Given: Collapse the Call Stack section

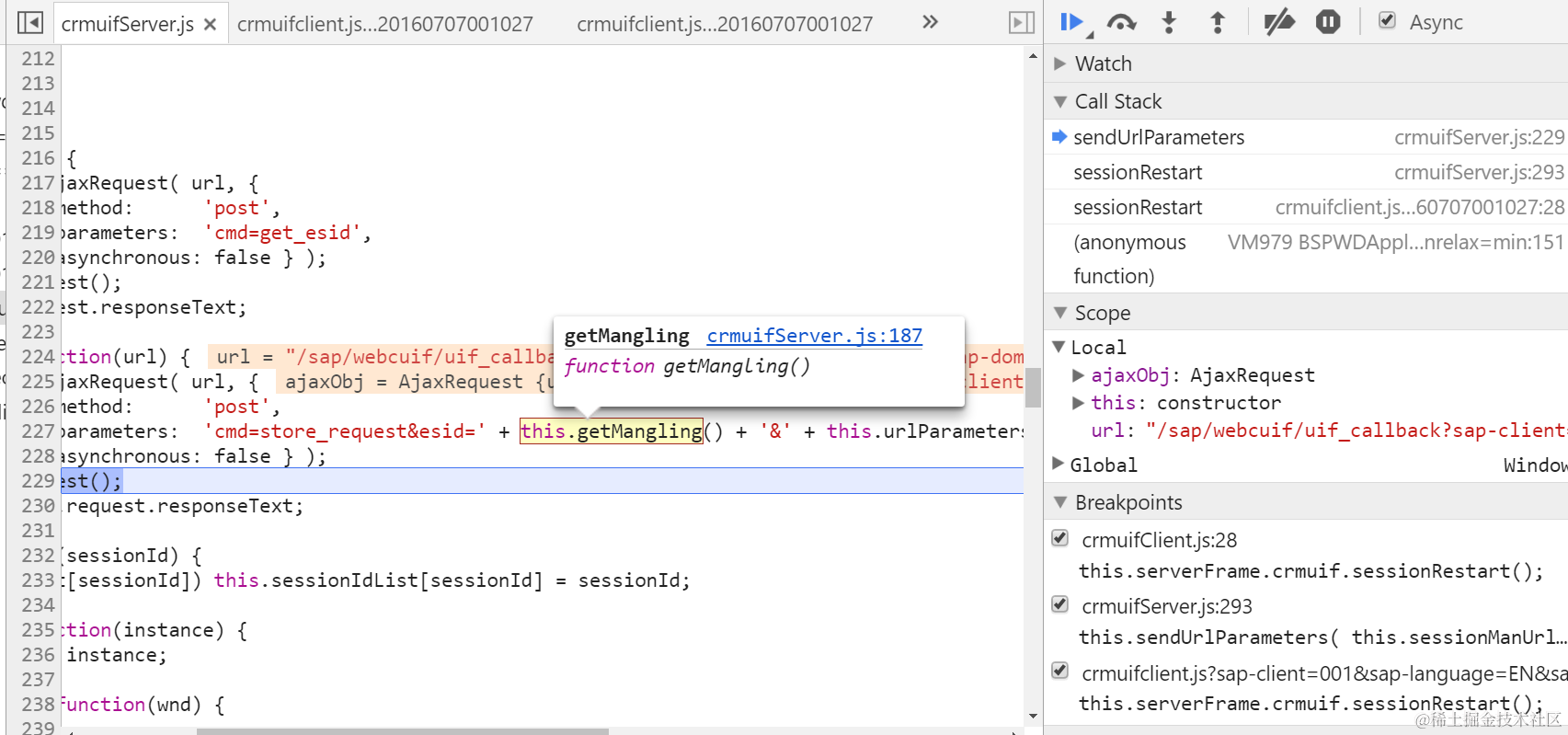Looking at the screenshot, I should (1059, 101).
